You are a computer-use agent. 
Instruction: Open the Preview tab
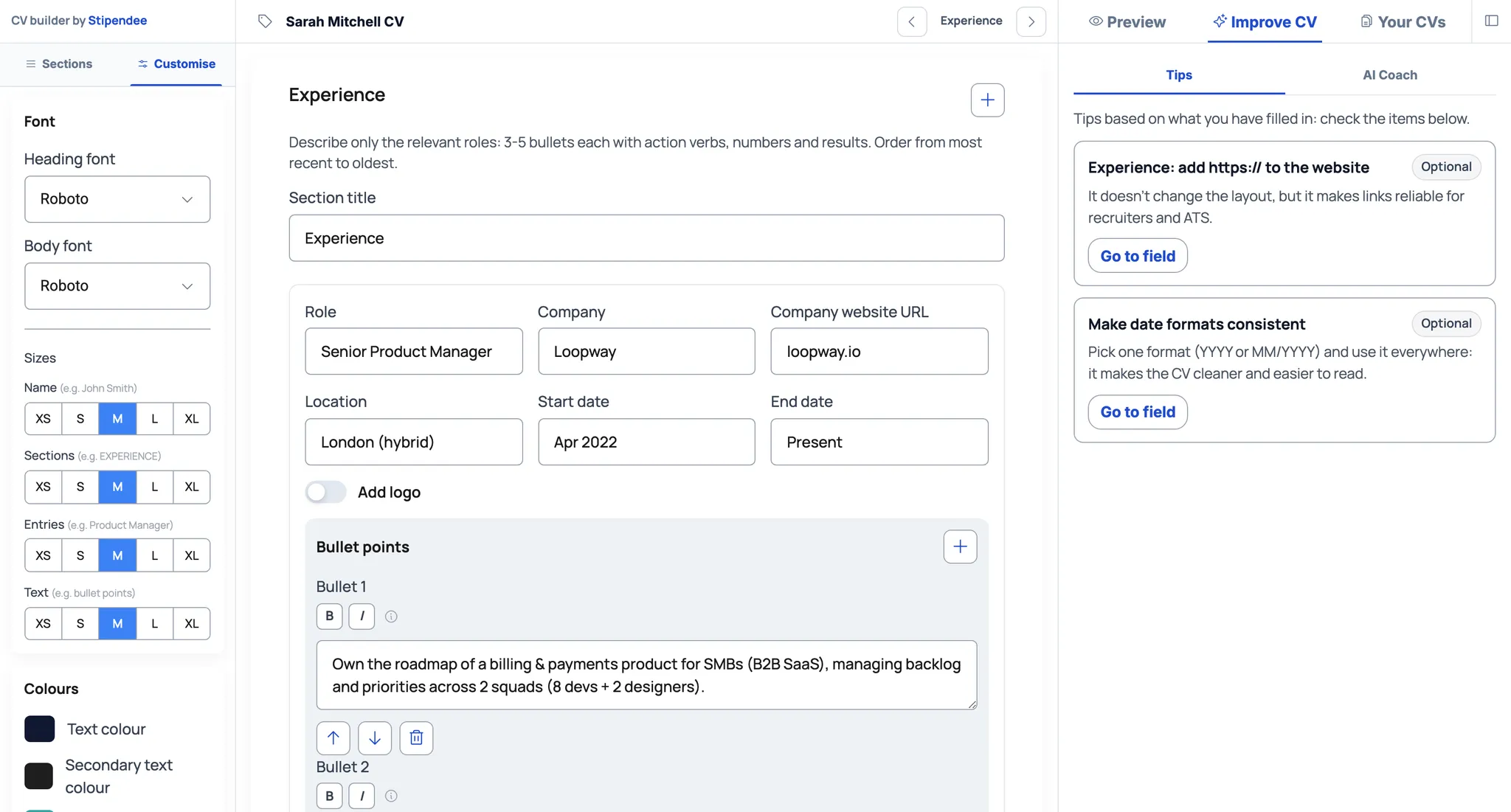click(1127, 22)
